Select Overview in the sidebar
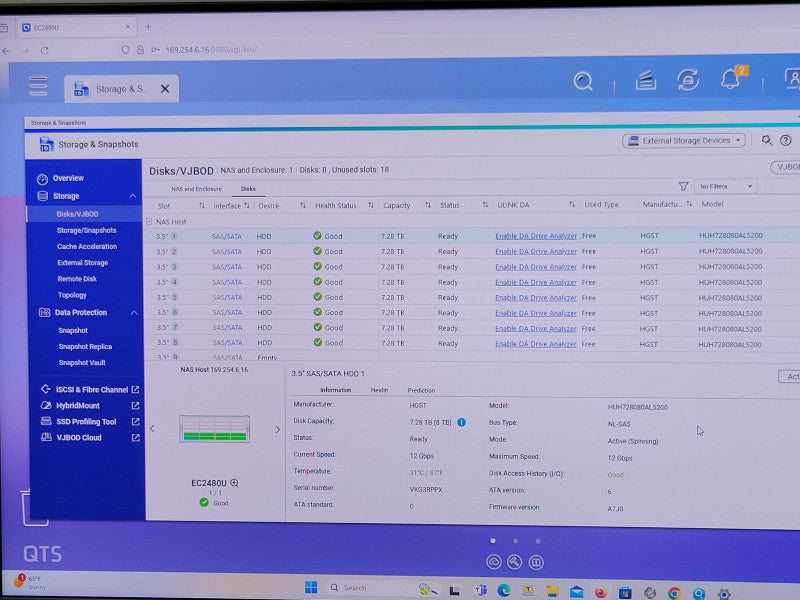 68,178
